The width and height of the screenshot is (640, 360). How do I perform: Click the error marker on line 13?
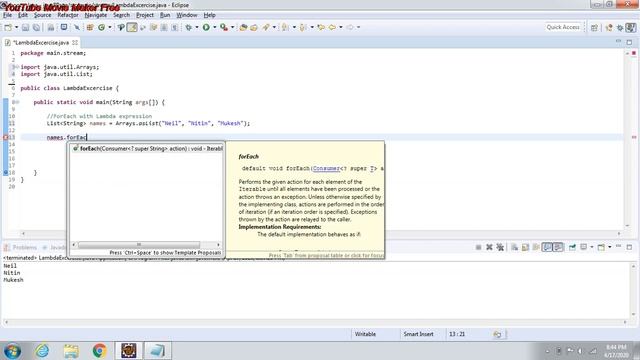pyautogui.click(x=5, y=138)
